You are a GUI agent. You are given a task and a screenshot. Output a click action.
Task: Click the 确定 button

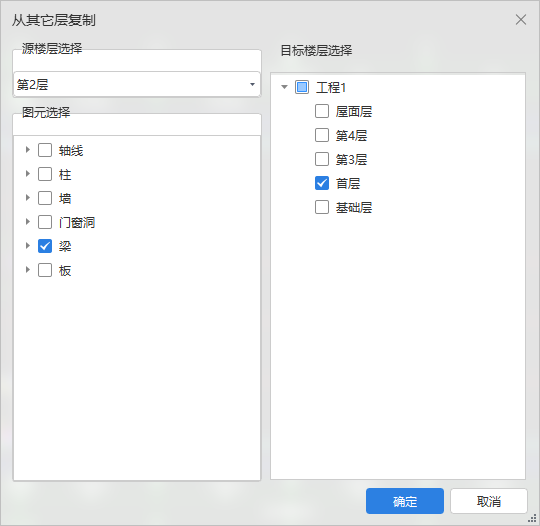point(405,501)
